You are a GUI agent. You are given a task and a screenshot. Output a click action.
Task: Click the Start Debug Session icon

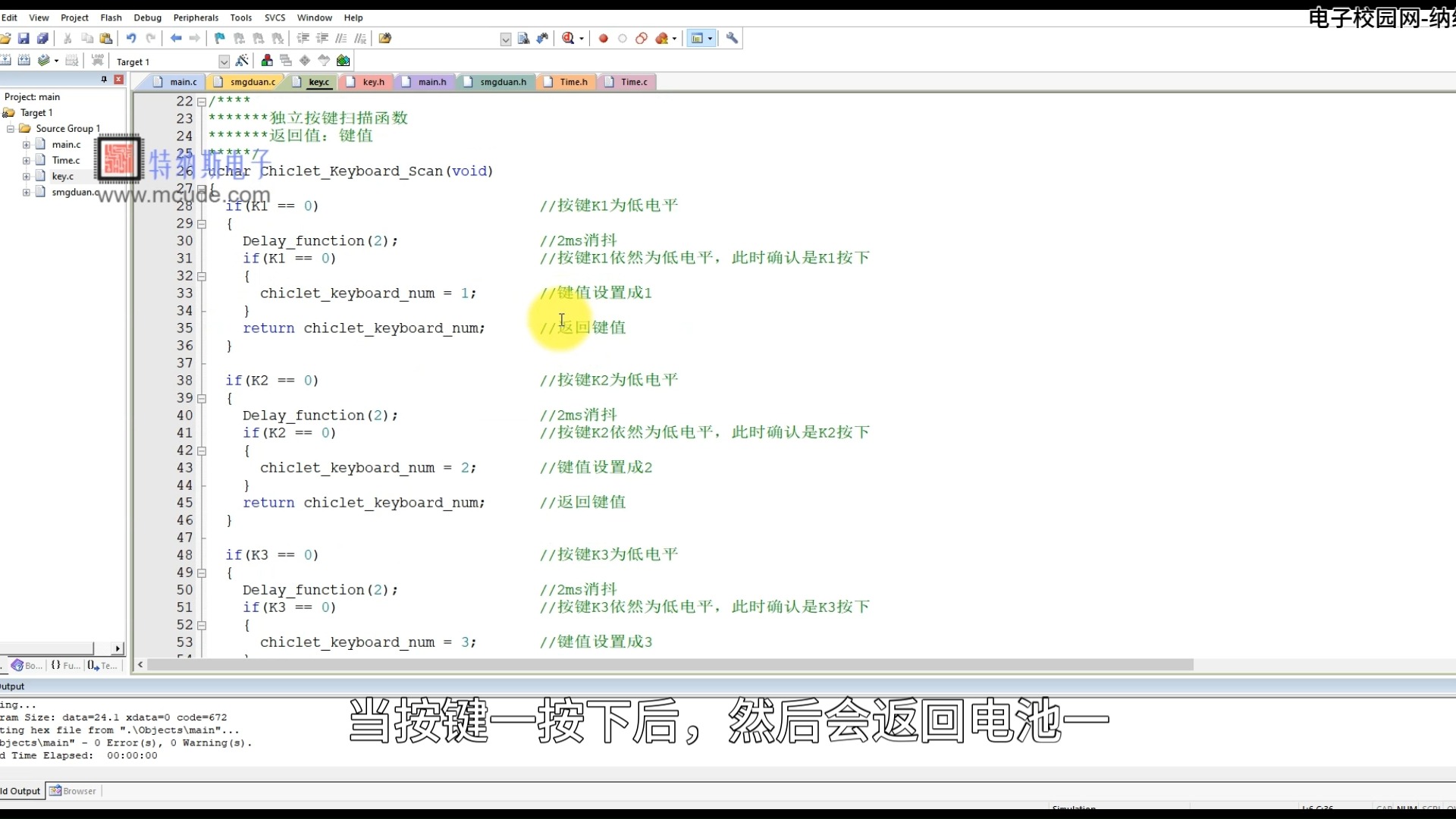568,39
